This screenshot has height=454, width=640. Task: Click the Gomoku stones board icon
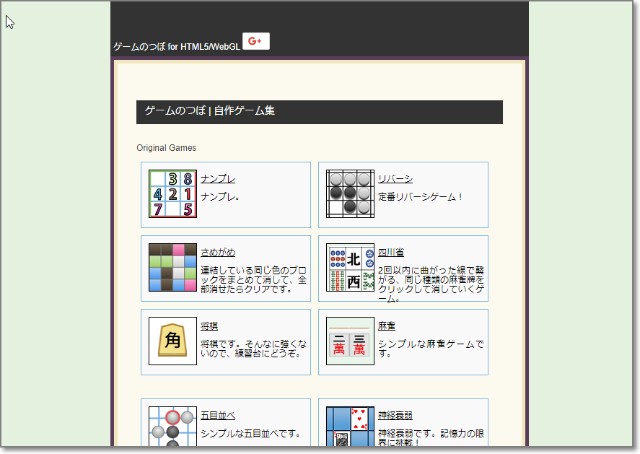[173, 426]
